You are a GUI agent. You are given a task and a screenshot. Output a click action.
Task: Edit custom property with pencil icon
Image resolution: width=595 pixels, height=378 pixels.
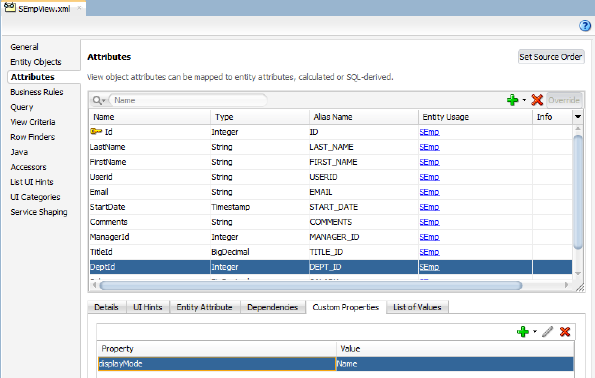point(547,332)
